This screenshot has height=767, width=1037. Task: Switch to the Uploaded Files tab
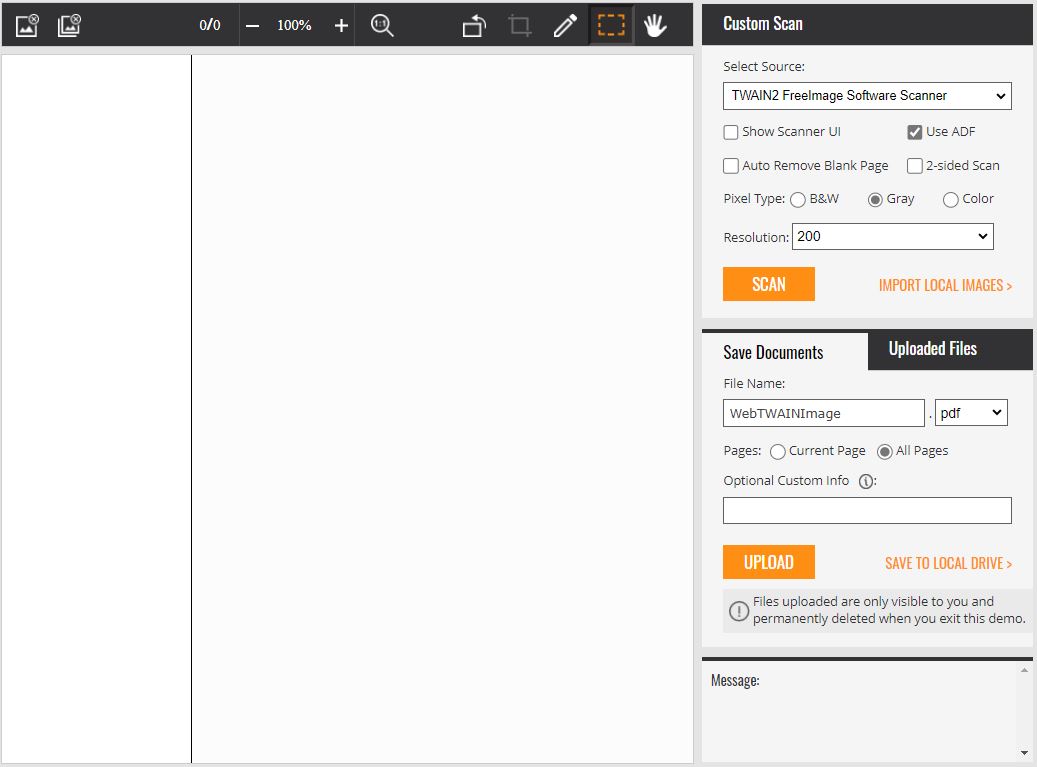(932, 349)
